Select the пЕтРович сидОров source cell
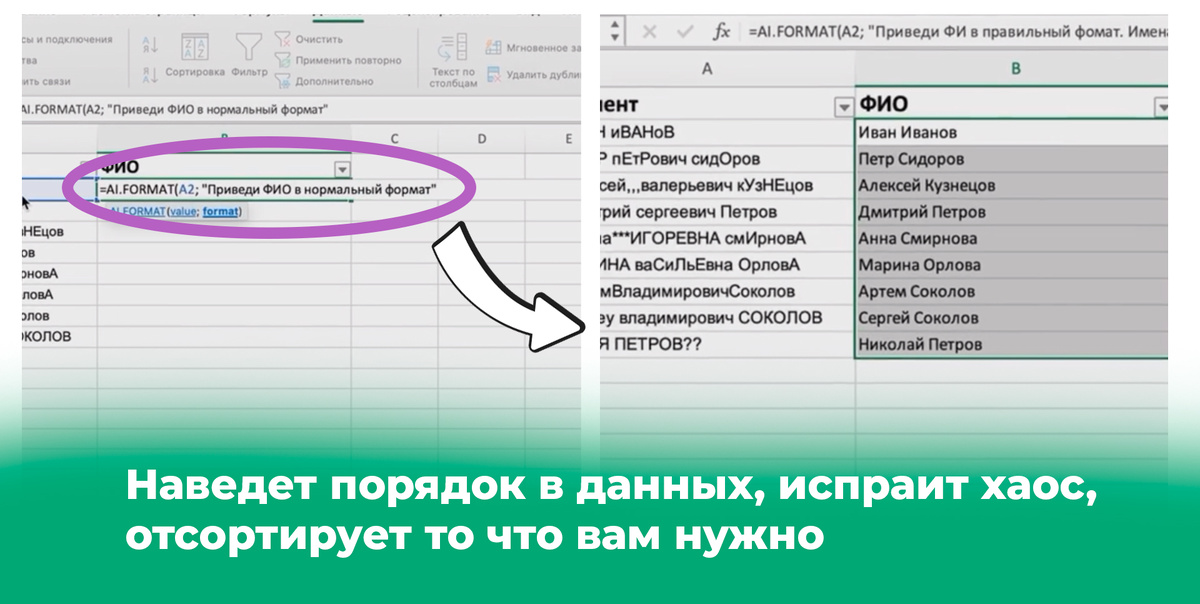The width and height of the screenshot is (1200, 604). (727, 158)
